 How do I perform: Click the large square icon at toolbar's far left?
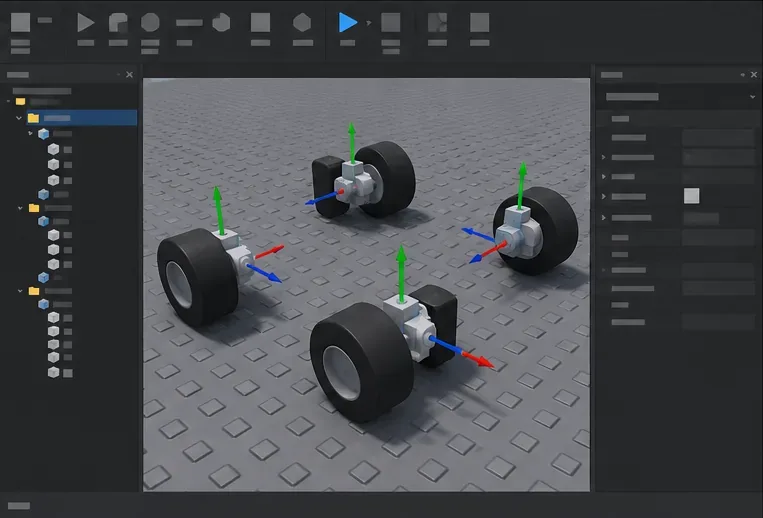coord(20,22)
